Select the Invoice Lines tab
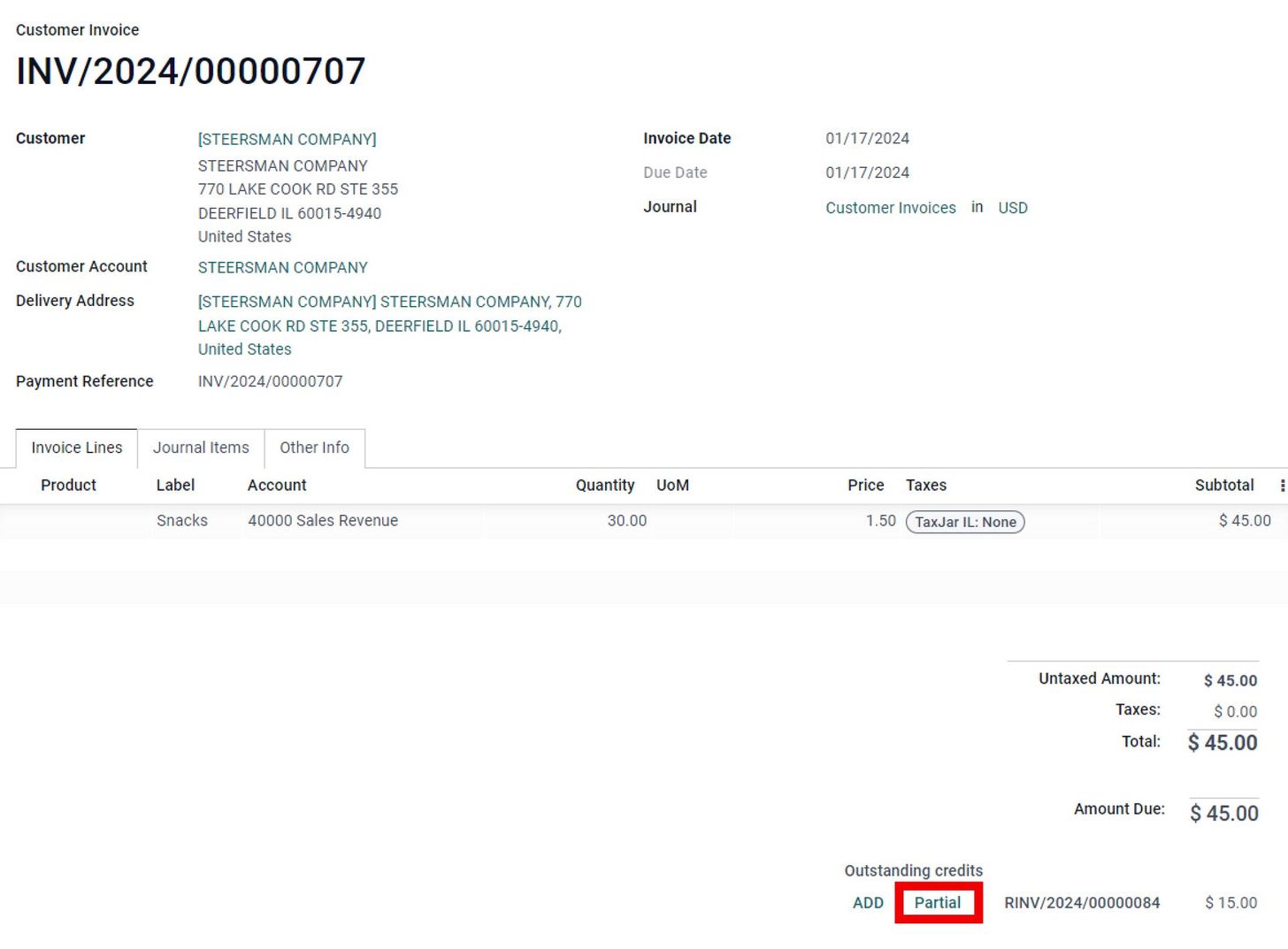The width and height of the screenshot is (1288, 949). (77, 448)
